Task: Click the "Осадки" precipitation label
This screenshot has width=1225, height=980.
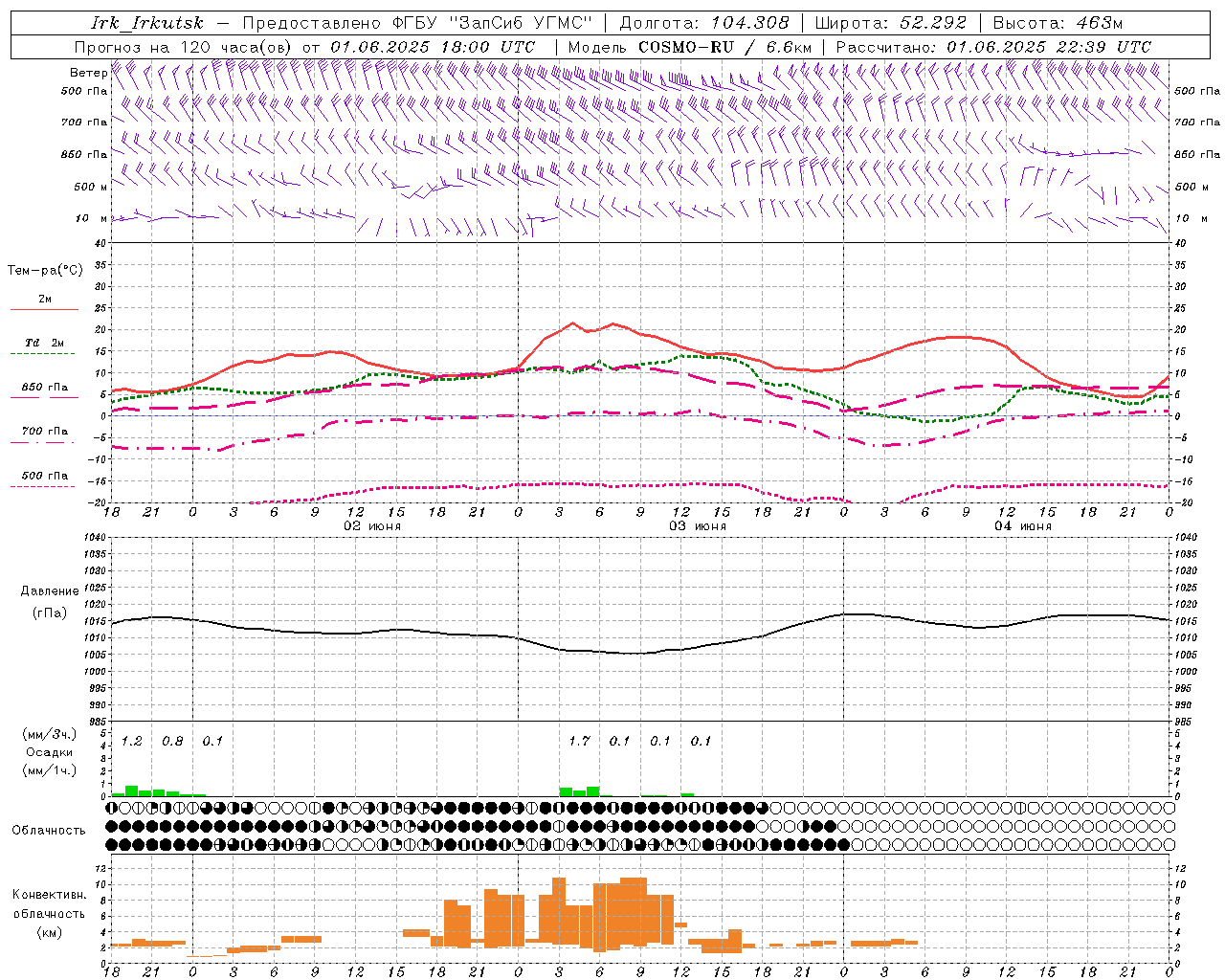Action: tap(50, 752)
